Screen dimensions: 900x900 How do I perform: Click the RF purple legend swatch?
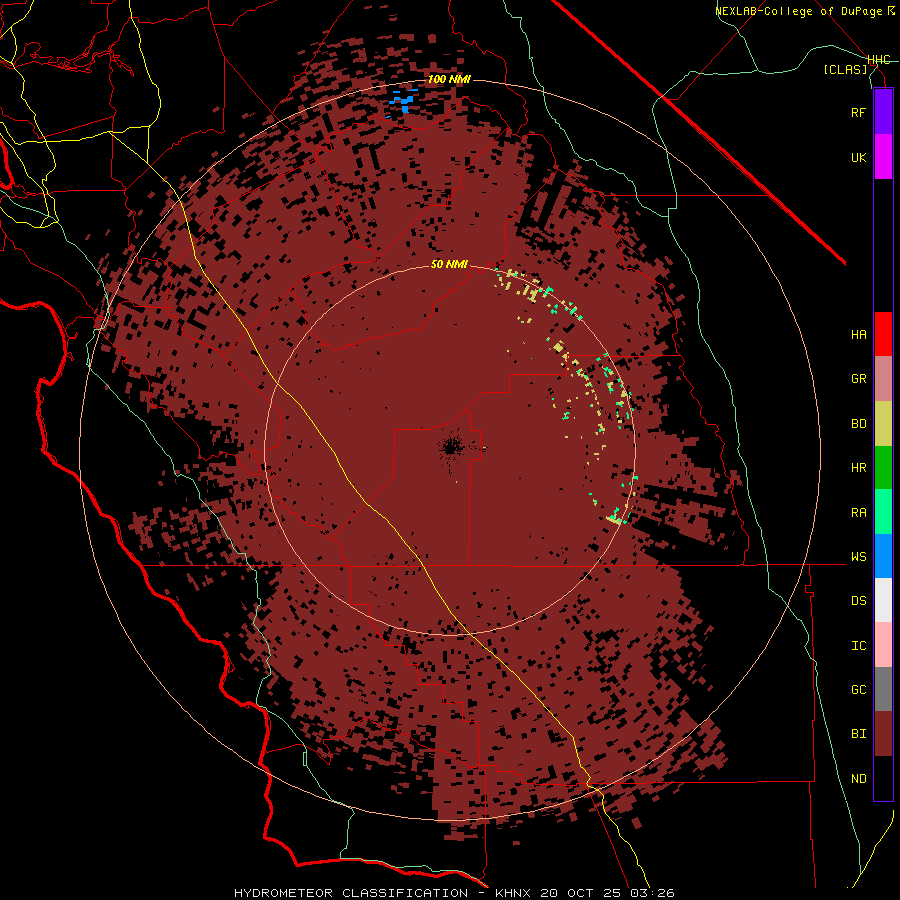coord(883,112)
